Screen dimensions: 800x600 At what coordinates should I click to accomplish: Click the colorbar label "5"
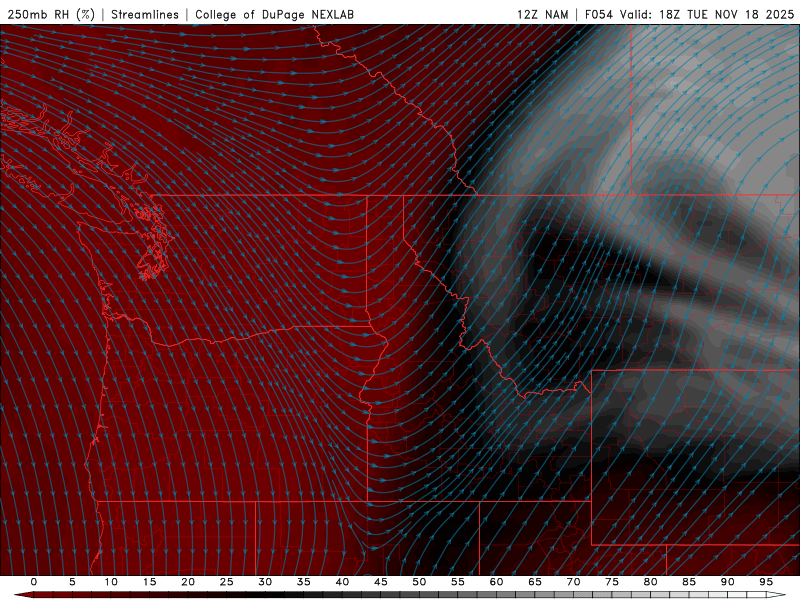72,582
